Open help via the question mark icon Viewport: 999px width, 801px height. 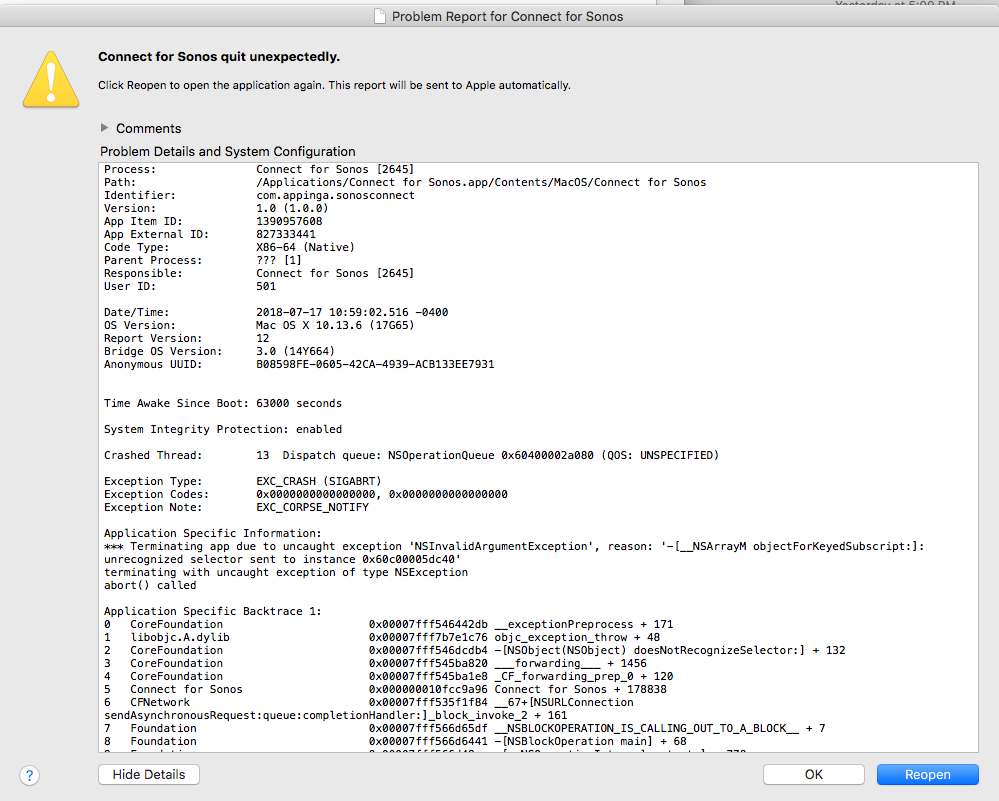tap(29, 775)
